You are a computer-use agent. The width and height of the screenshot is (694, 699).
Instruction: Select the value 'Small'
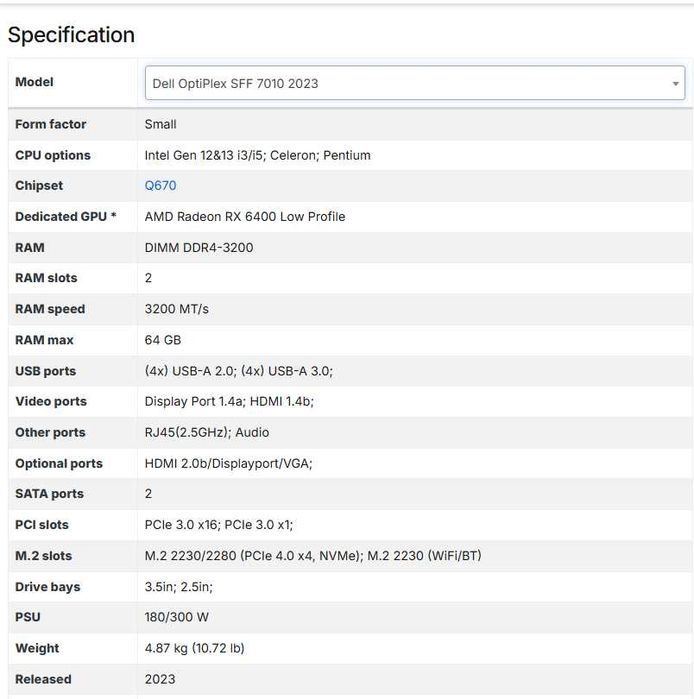pos(160,124)
